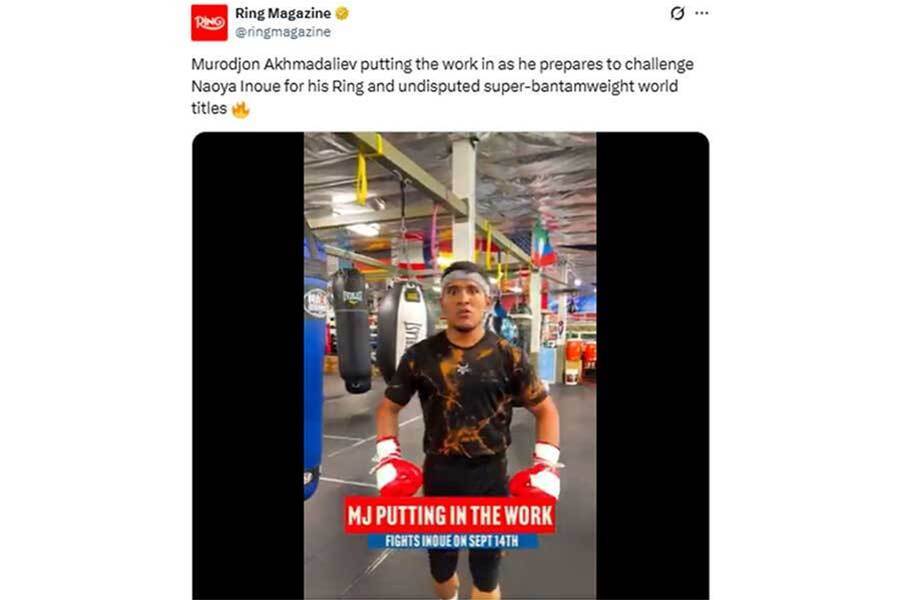Click the hanging flag in the gym video

point(541,246)
